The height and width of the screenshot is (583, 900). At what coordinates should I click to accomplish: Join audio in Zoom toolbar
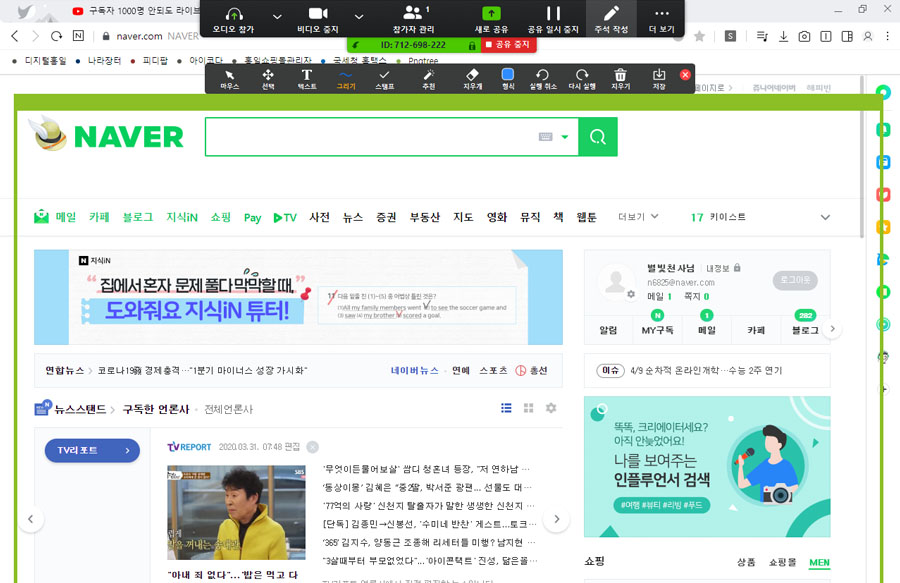point(234,19)
